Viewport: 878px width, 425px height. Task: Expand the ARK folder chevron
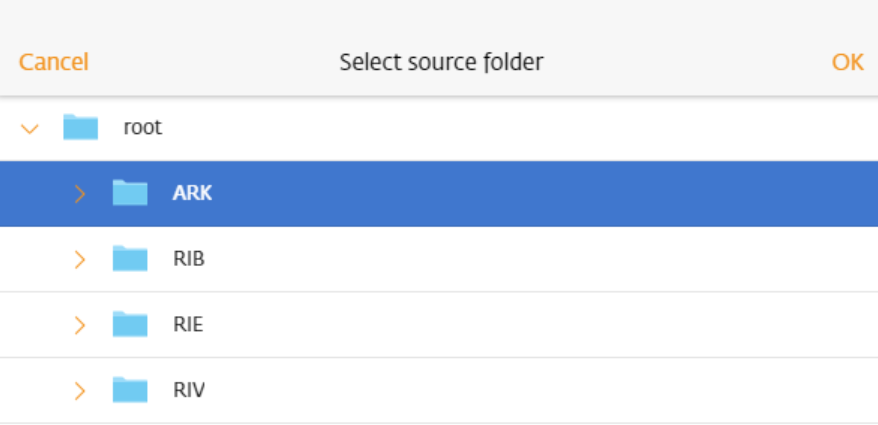click(x=80, y=194)
